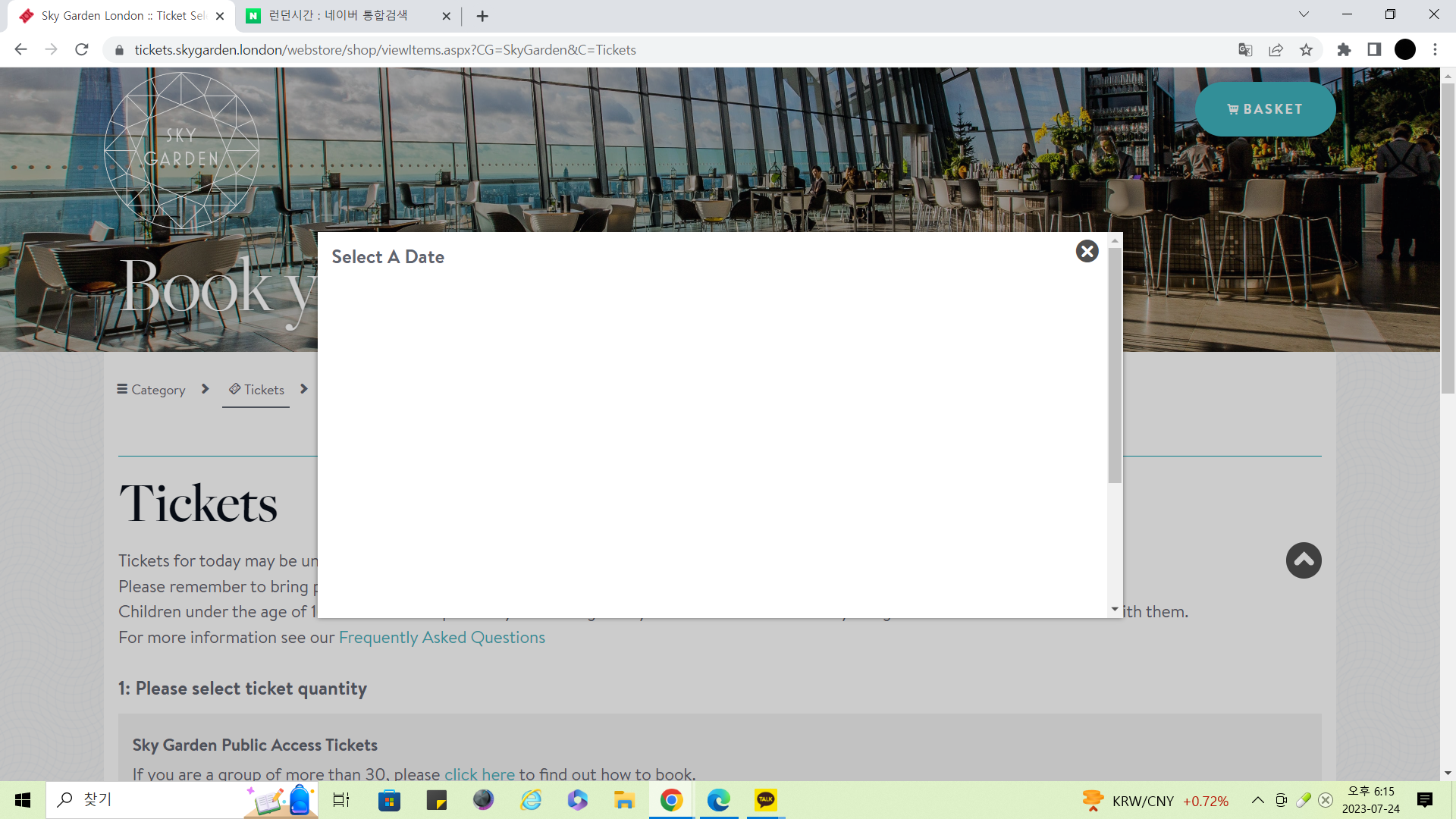Open KakaoTalk from the taskbar
1456x819 pixels.
[766, 799]
